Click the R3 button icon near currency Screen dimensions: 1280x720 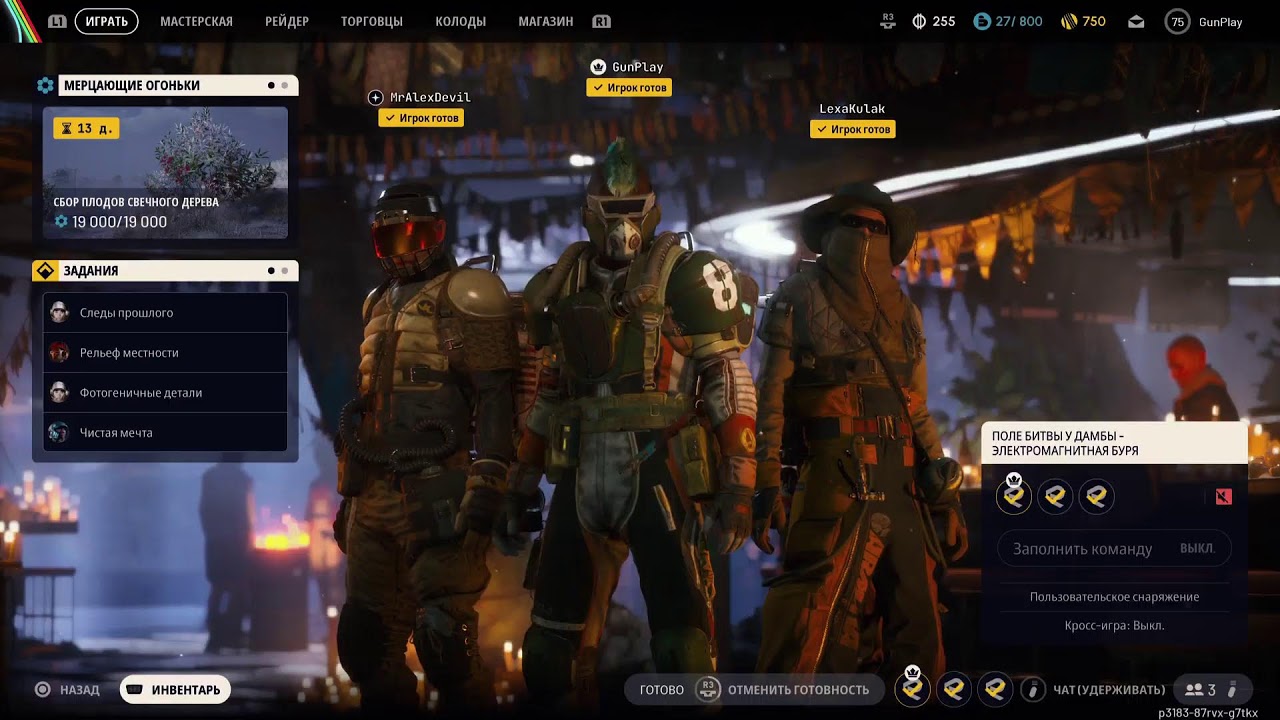pos(888,20)
